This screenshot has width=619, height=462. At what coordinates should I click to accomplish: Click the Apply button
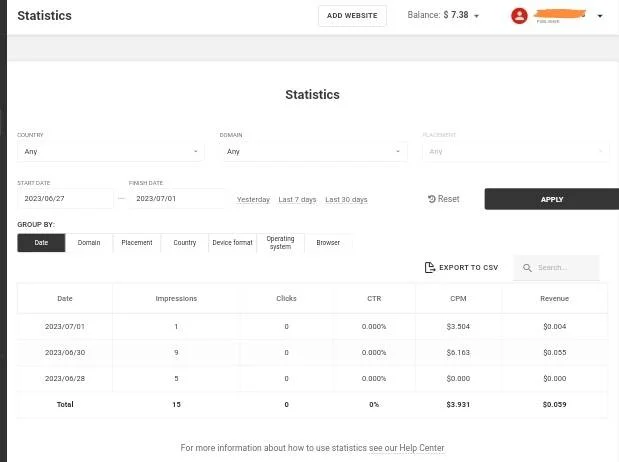(x=551, y=199)
